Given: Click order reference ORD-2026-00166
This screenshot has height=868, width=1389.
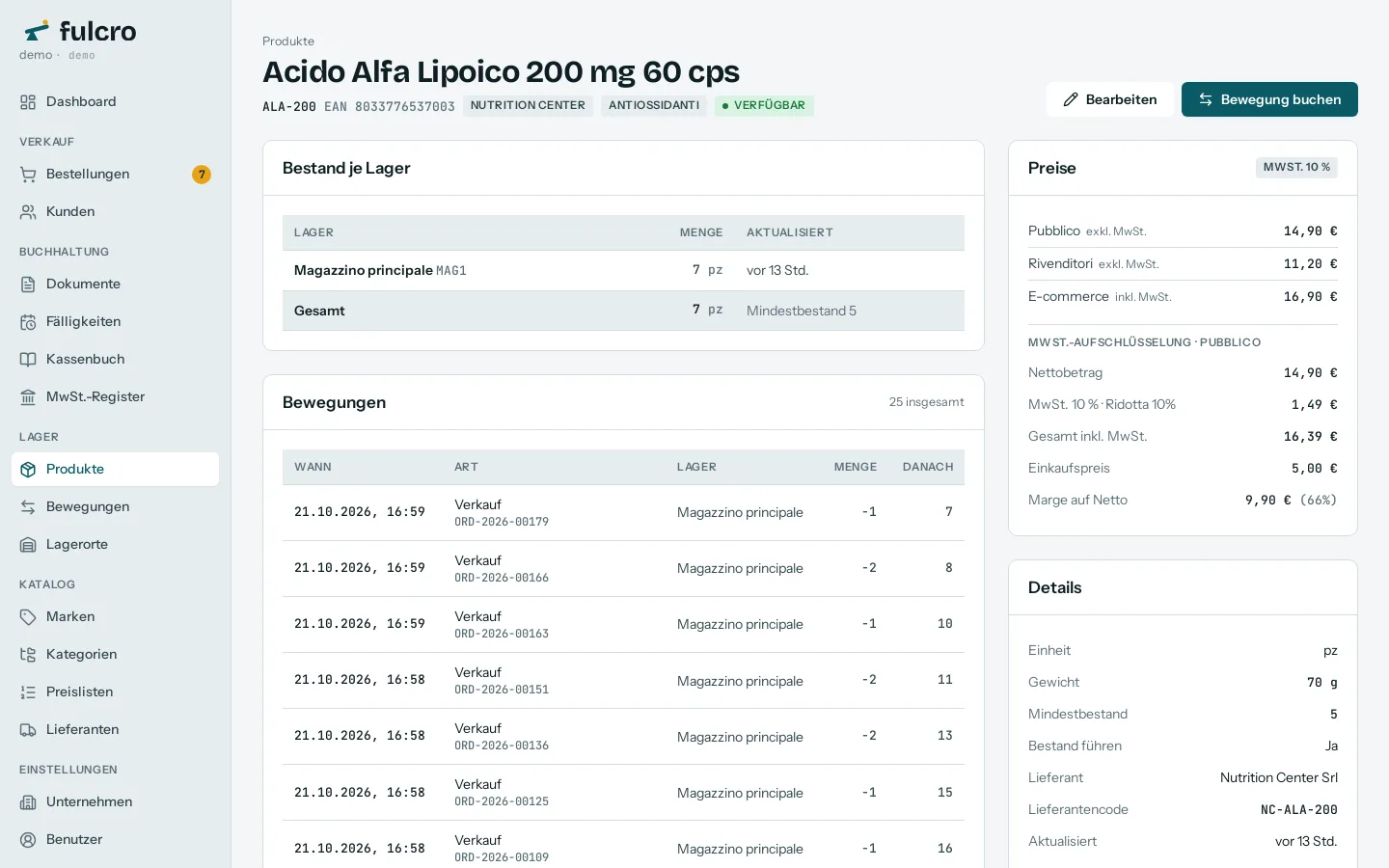Looking at the screenshot, I should [502, 579].
